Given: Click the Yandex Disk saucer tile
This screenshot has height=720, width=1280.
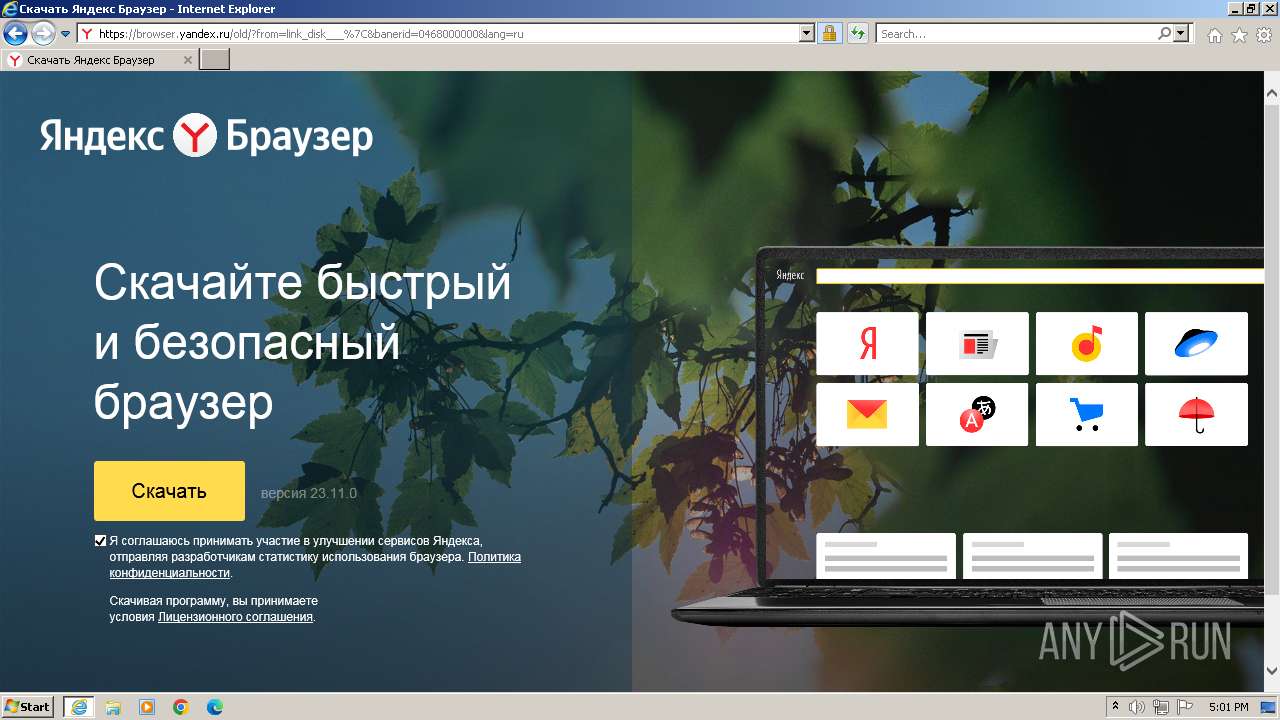Looking at the screenshot, I should pyautogui.click(x=1196, y=344).
